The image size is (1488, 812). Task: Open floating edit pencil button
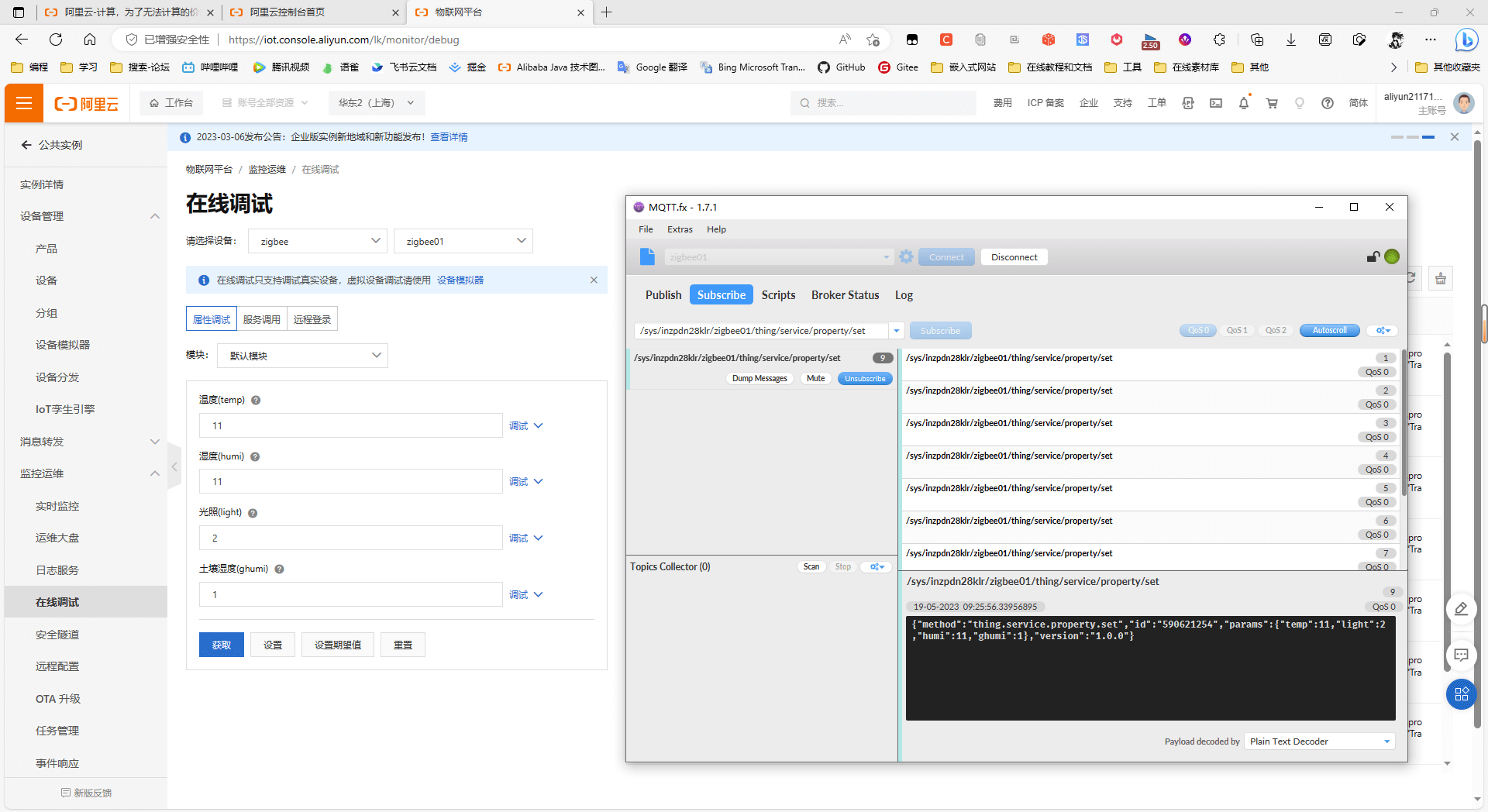pos(1461,609)
